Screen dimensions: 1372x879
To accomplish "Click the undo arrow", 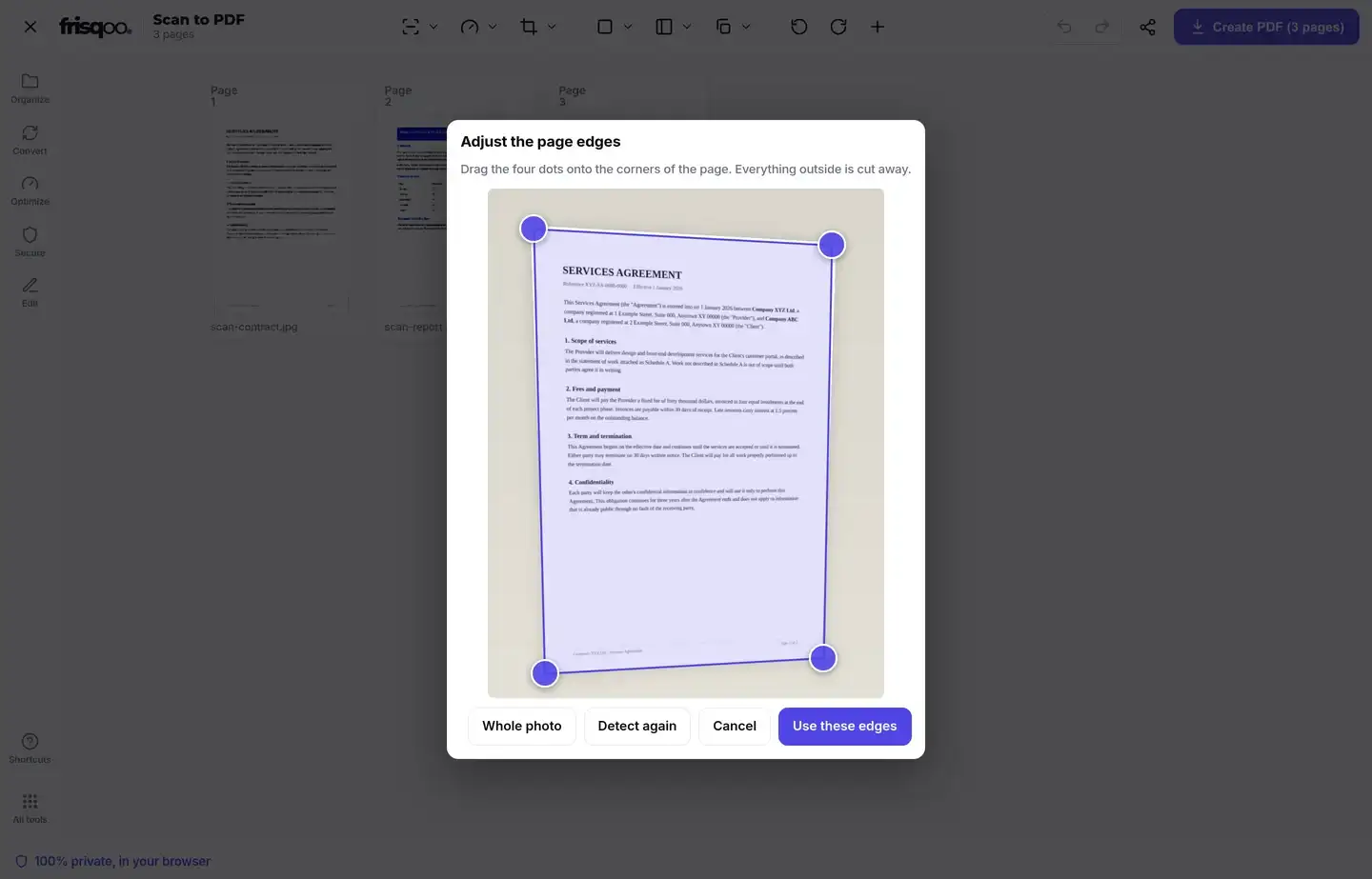I will [x=1064, y=27].
